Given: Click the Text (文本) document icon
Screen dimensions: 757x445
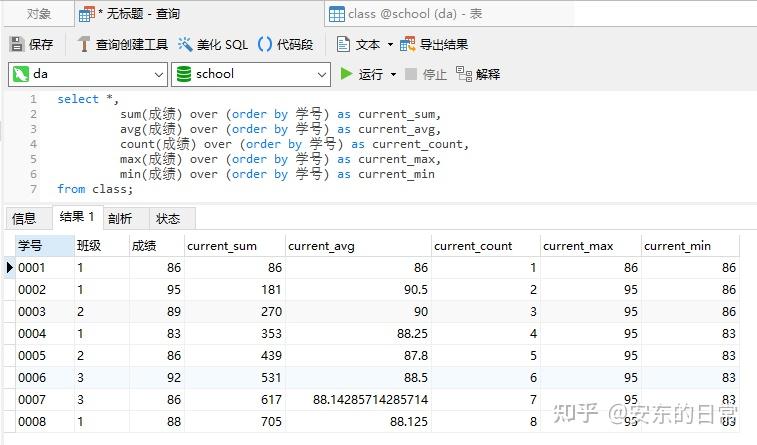Looking at the screenshot, I should coord(343,44).
